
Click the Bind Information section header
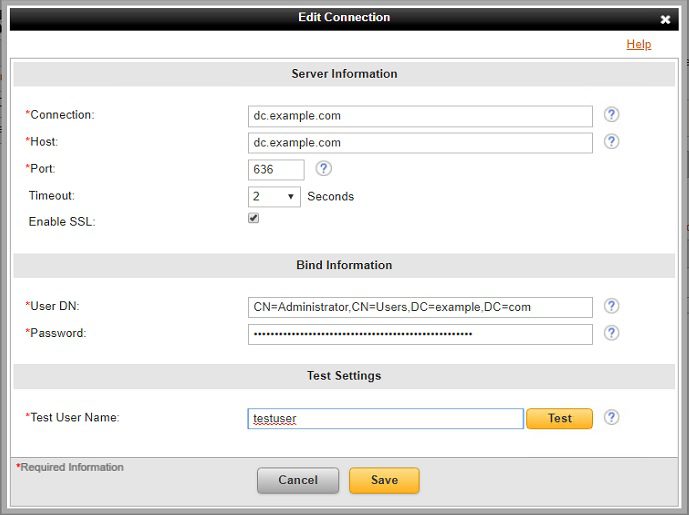coord(344,265)
